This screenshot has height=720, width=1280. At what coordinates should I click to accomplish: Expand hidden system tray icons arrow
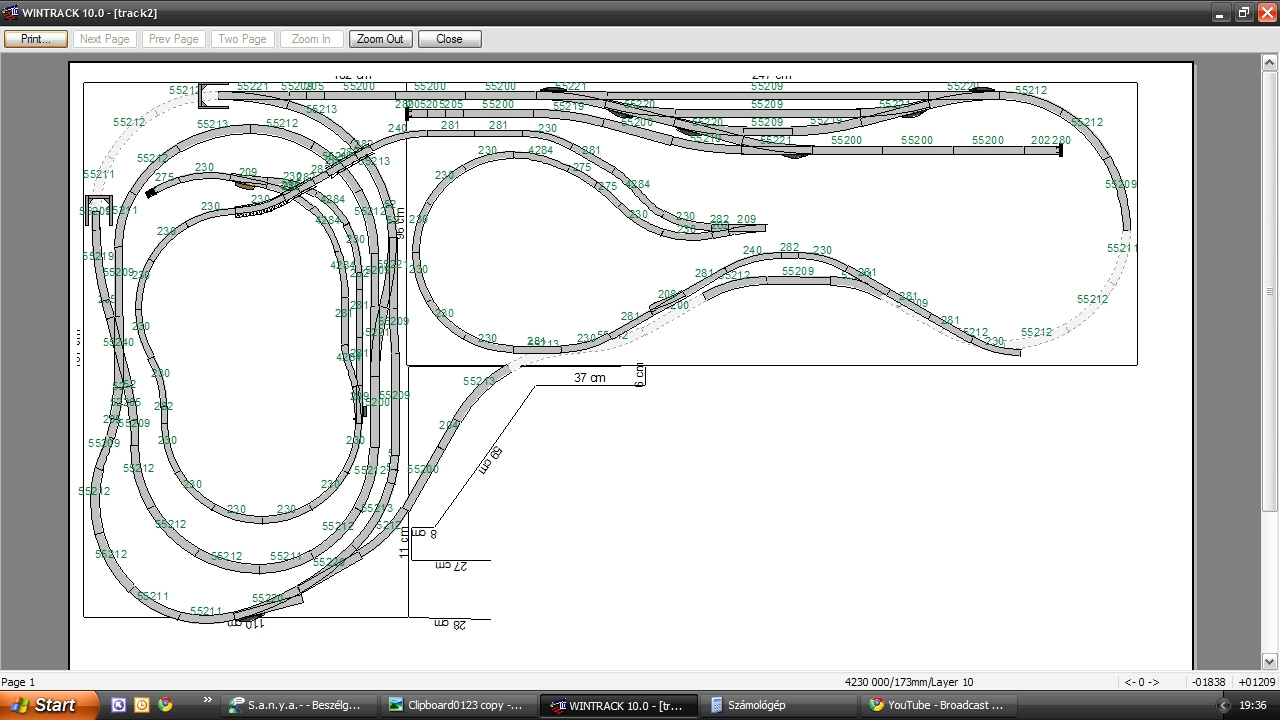point(1221,705)
